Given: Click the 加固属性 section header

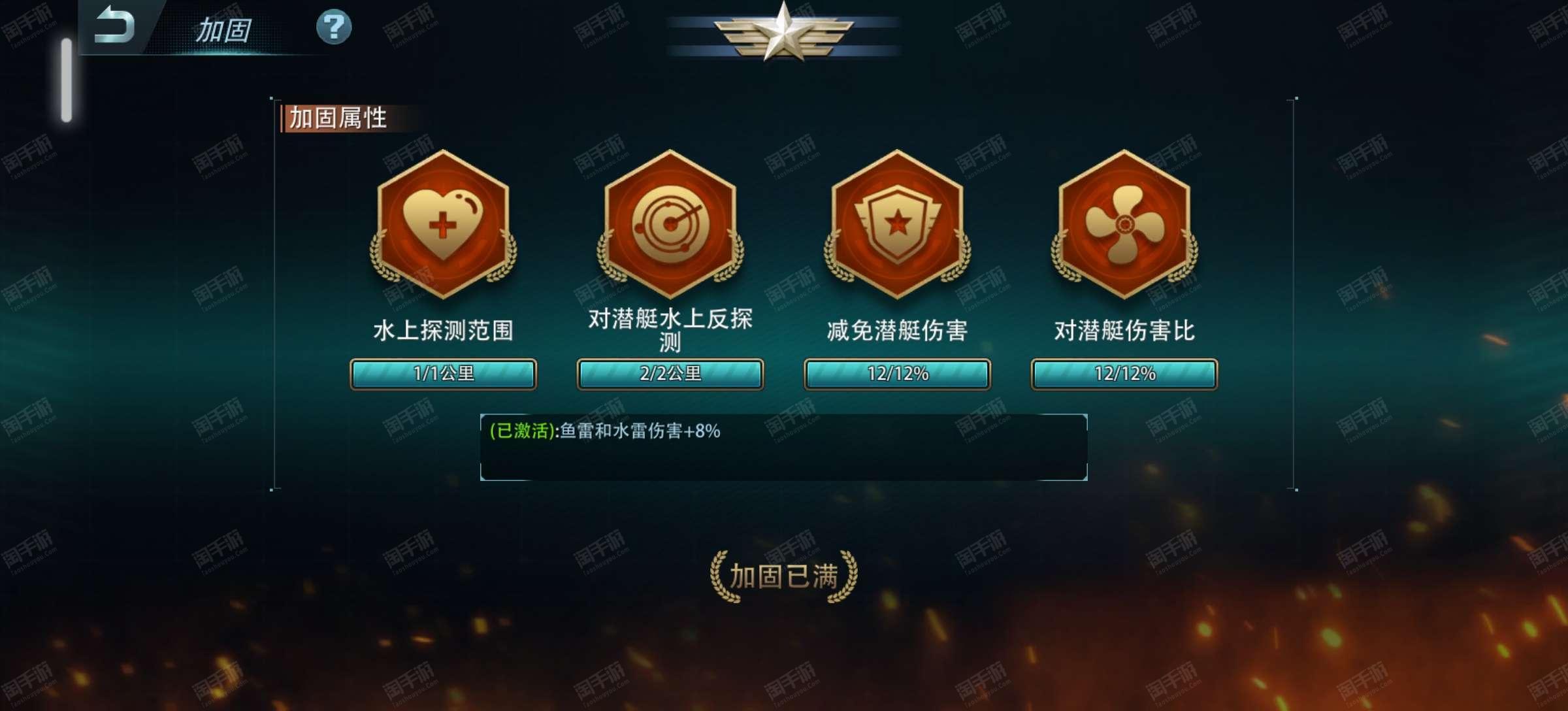Looking at the screenshot, I should (338, 118).
